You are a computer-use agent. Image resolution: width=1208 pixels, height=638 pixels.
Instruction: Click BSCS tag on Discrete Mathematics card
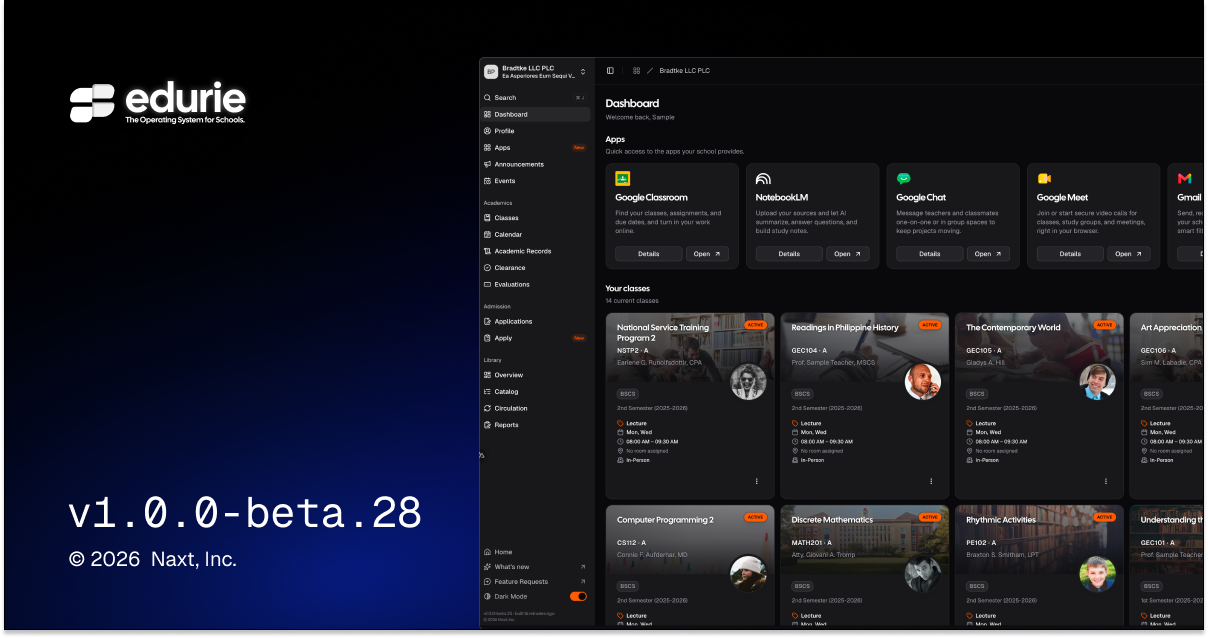click(x=803, y=586)
